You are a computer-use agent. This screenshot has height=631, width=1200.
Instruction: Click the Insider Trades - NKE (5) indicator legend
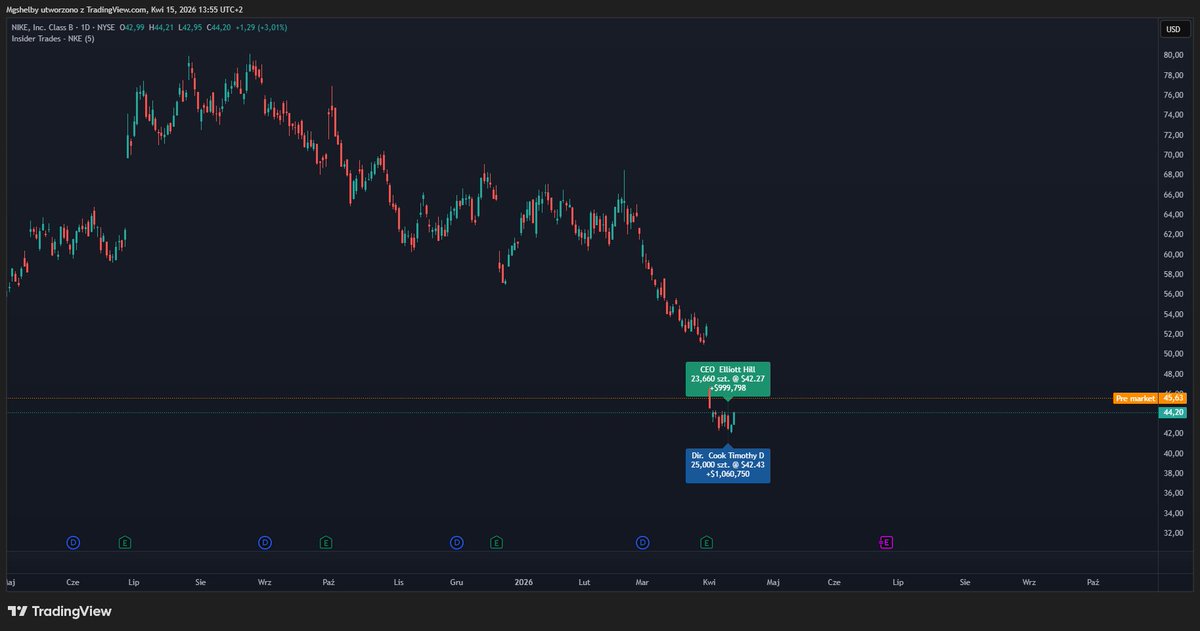[x=51, y=38]
